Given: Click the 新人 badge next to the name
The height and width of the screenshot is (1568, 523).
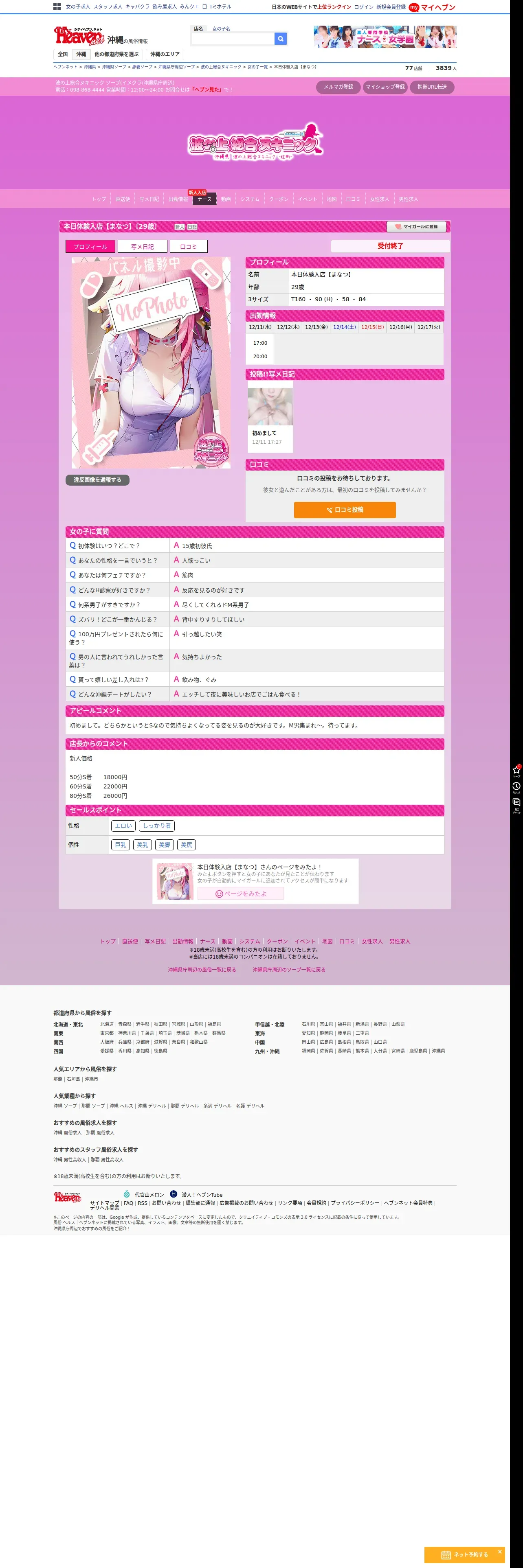Looking at the screenshot, I should tap(180, 227).
